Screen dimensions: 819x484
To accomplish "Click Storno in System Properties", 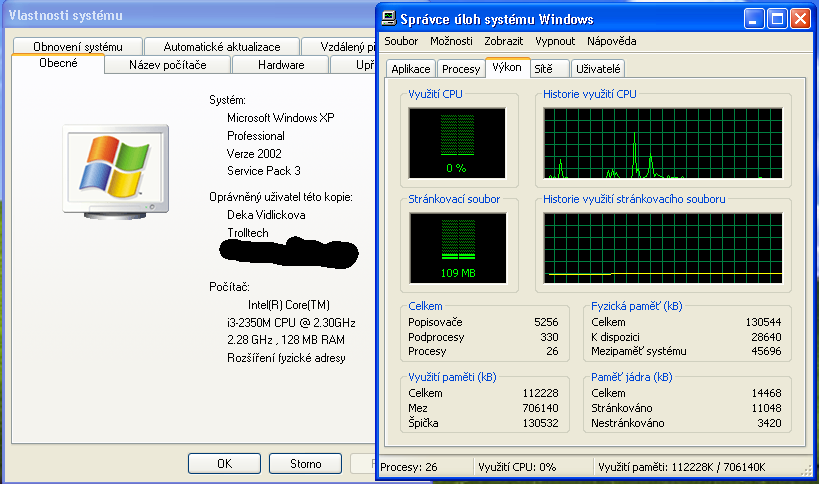I will tap(306, 464).
